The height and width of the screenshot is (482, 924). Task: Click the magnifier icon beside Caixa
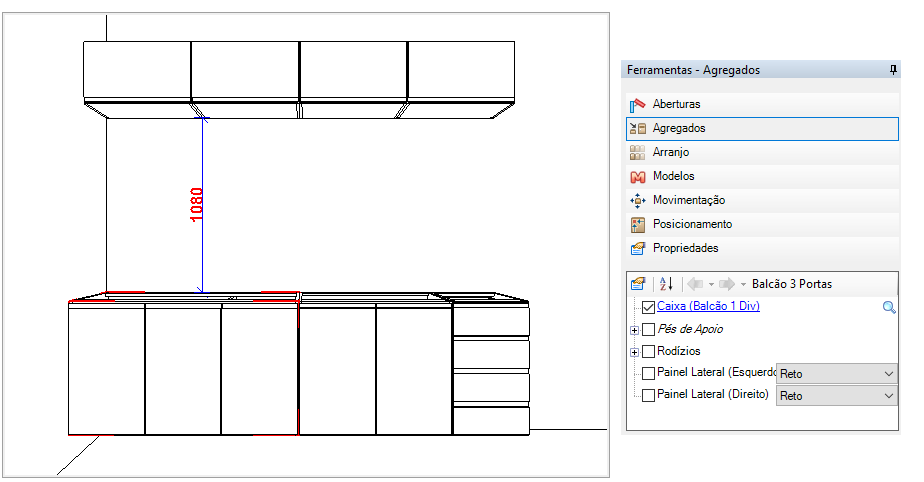point(889,307)
